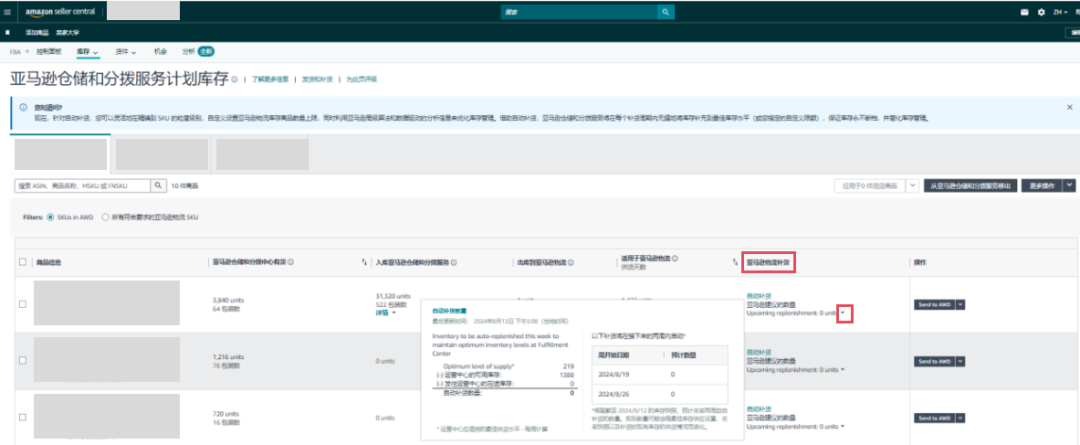
Task: Select the 所有符合要求的亚马逊物流 SKU radio button
Action: (x=105, y=217)
